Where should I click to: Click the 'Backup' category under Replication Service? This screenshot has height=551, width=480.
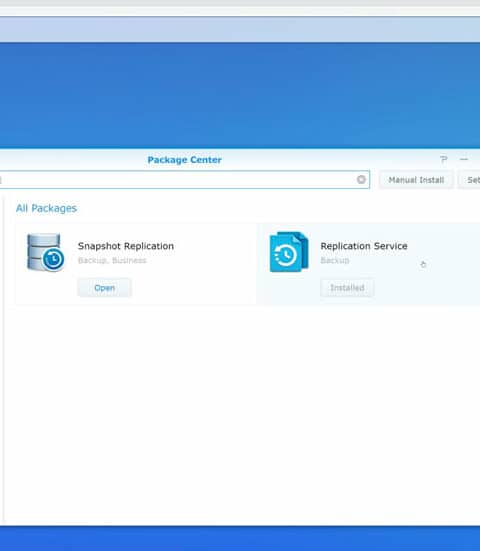(x=335, y=260)
